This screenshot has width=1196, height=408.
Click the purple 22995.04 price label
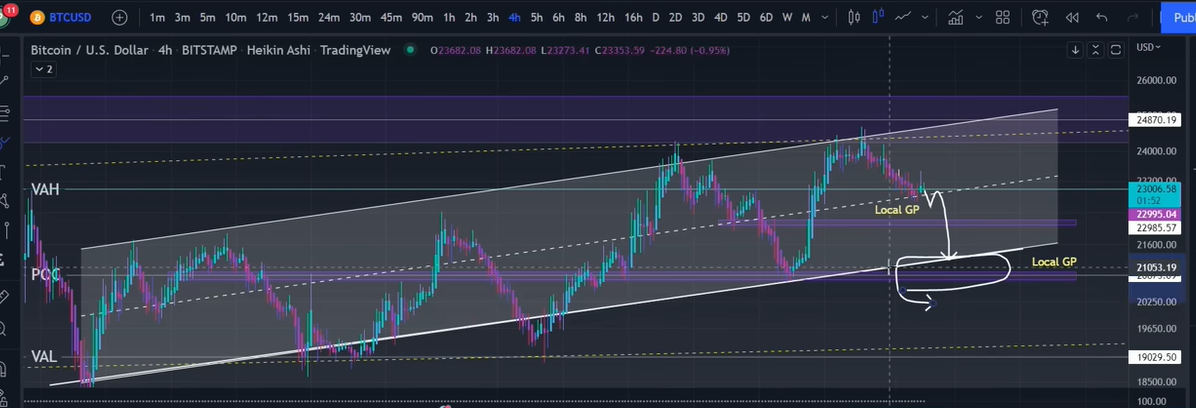(1157, 214)
